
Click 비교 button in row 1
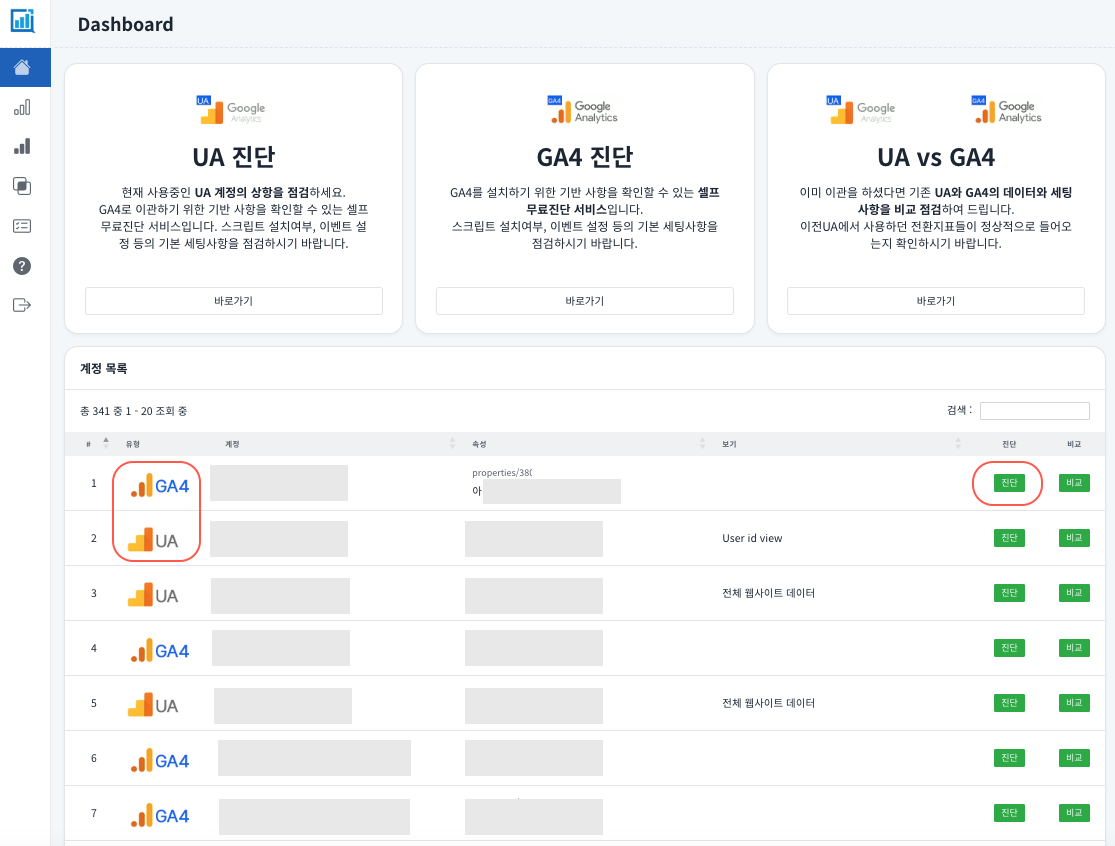(x=1074, y=483)
